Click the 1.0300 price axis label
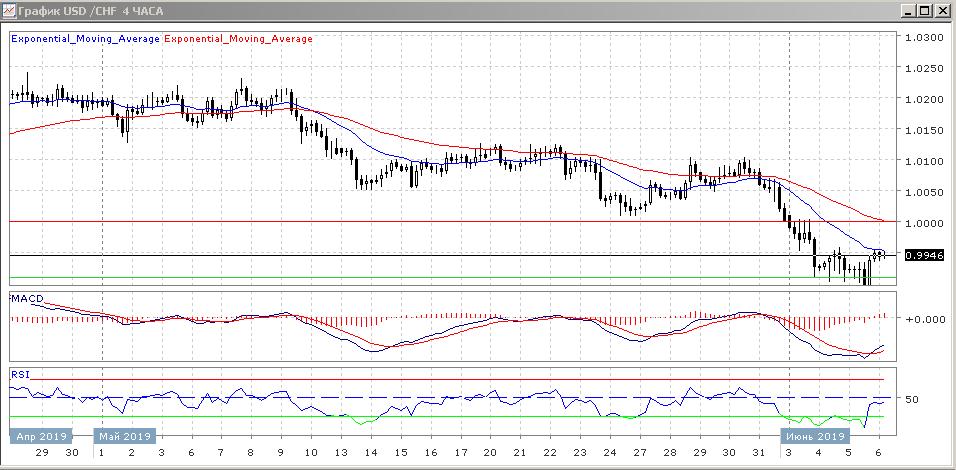 [924, 37]
